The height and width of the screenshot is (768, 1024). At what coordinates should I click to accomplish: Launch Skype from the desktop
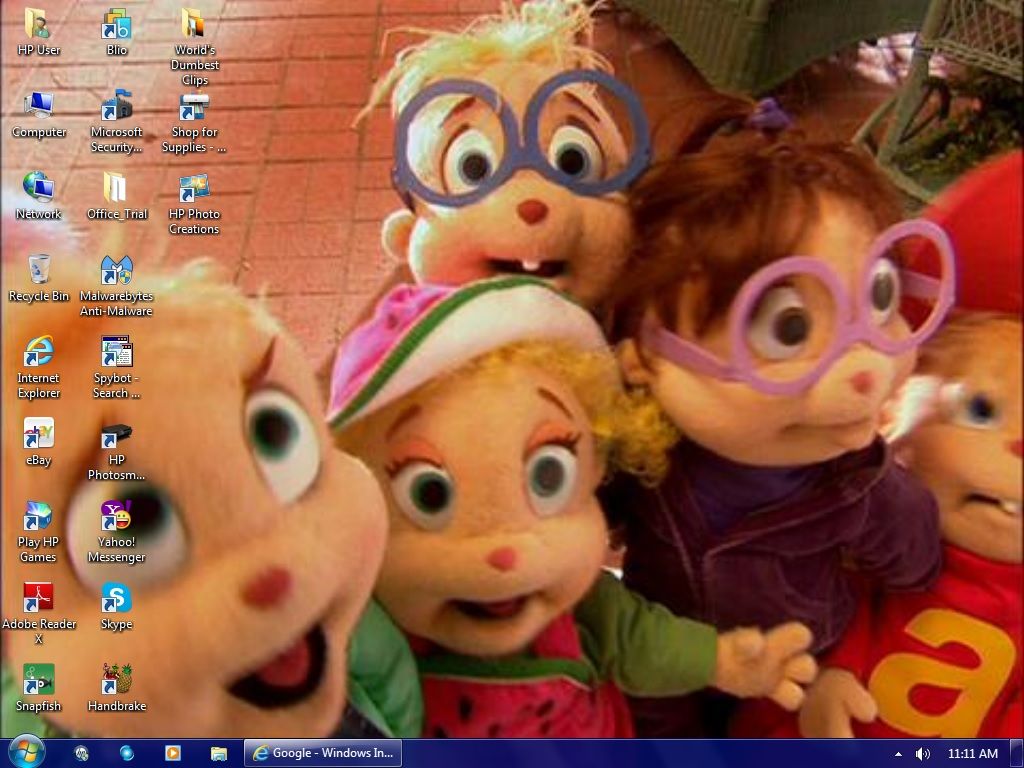coord(116,606)
